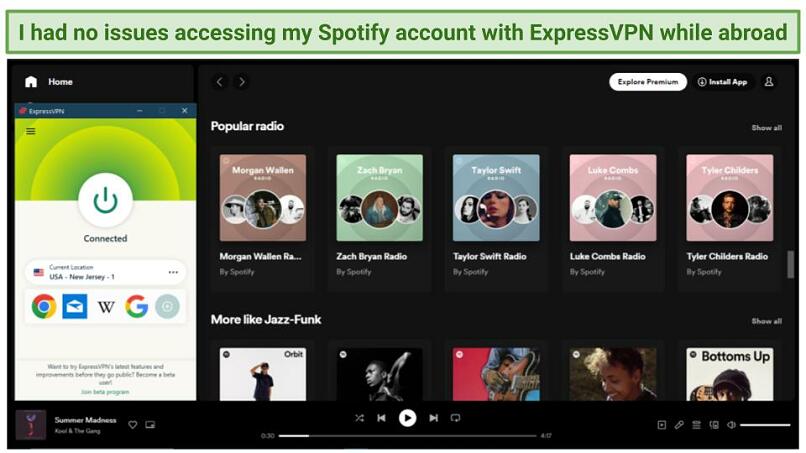Mute with the volume speaker icon

(x=731, y=425)
